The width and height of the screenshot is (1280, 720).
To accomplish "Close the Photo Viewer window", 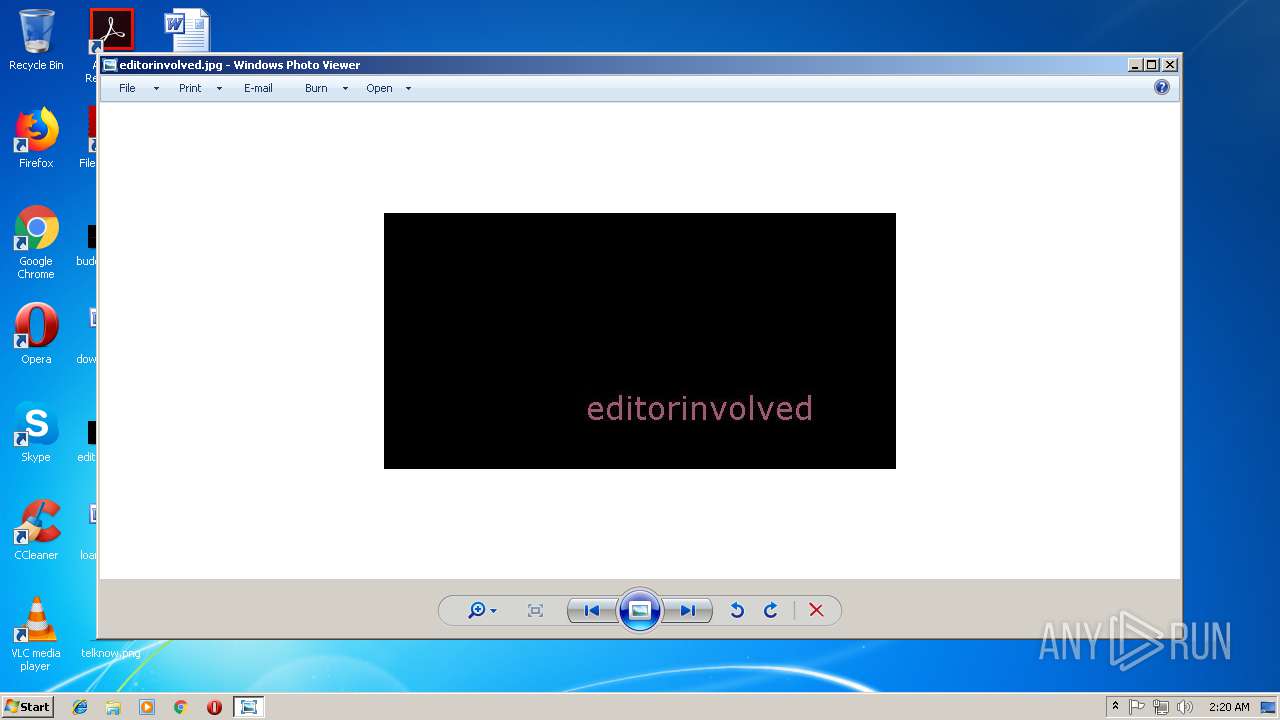I will [x=1170, y=65].
